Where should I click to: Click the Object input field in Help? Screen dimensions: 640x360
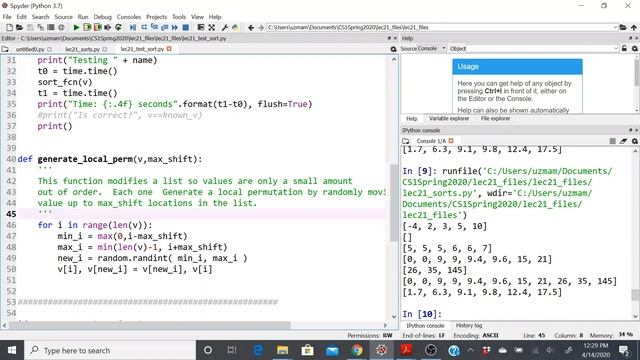point(543,49)
